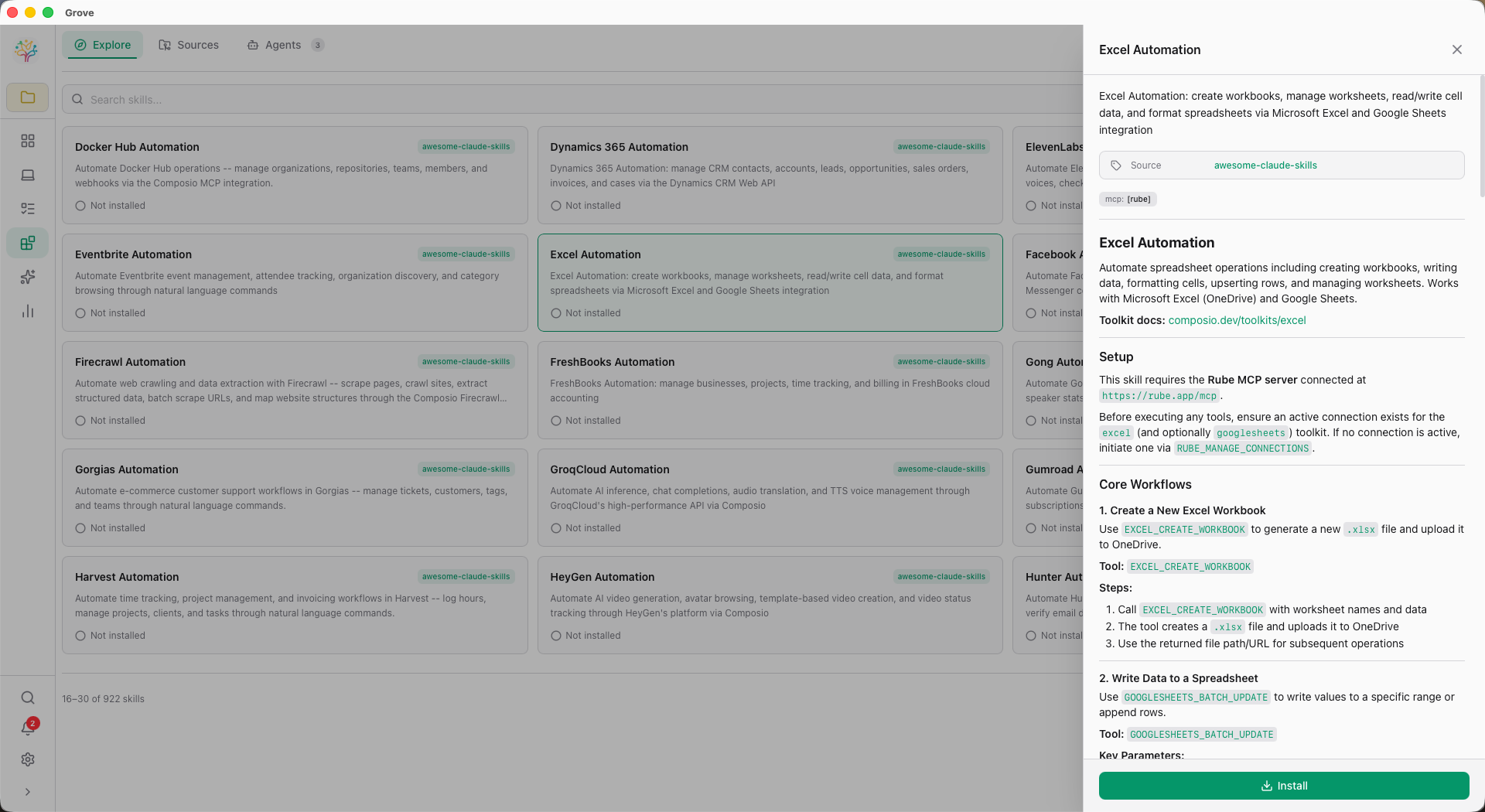Open composio.dev/toolkits/excel docs link

coord(1237,320)
